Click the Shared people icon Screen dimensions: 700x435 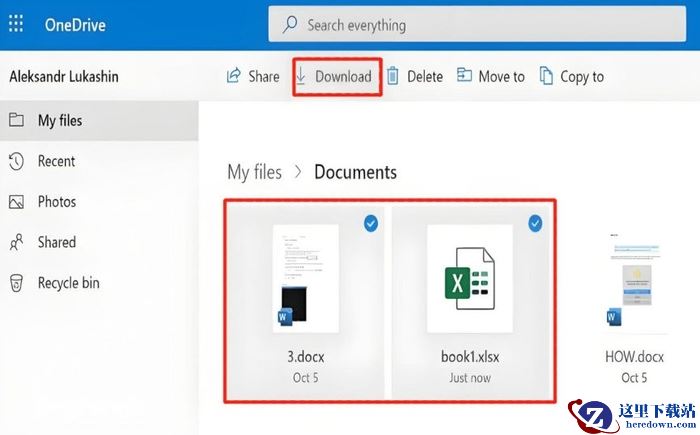click(x=16, y=242)
